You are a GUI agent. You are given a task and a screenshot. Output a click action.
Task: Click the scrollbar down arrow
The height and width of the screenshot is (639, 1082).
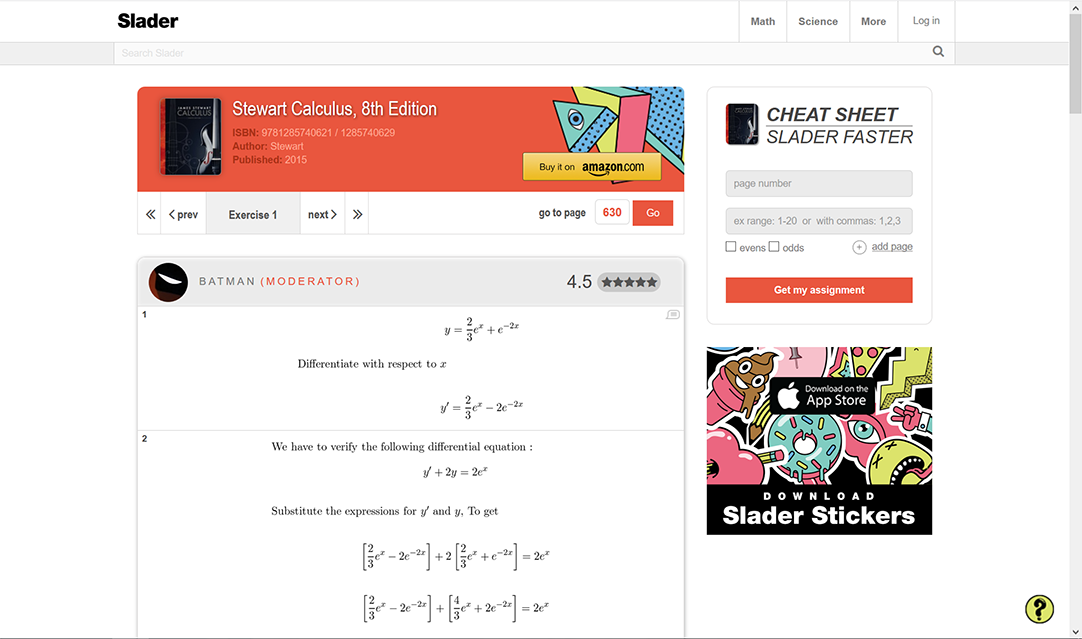coord(1075,632)
